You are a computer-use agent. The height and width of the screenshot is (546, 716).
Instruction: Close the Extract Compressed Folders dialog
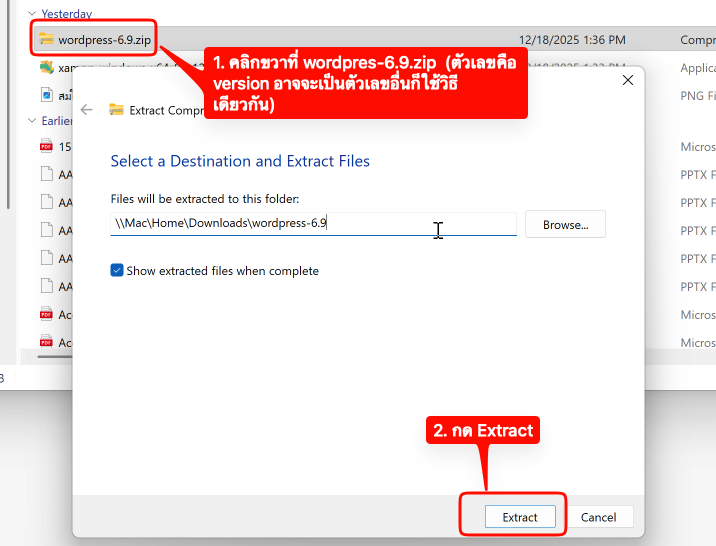(x=627, y=80)
